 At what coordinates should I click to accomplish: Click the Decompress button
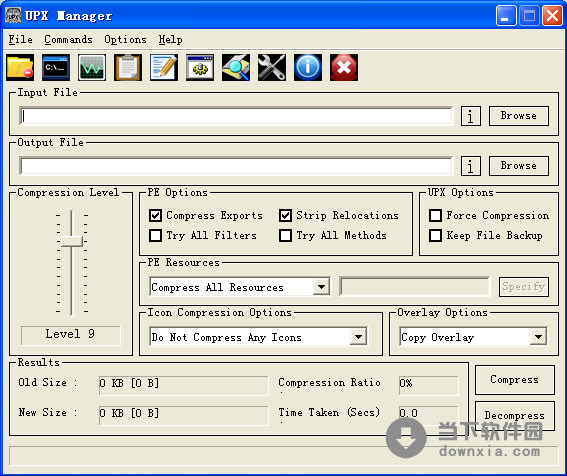pos(515,416)
